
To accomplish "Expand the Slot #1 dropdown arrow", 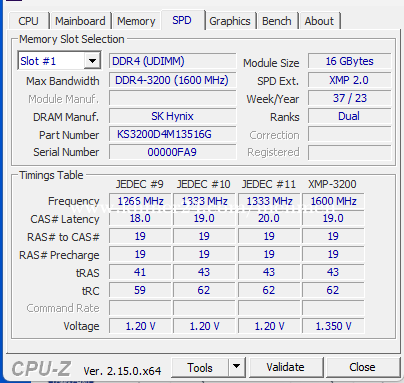I will [x=92, y=61].
